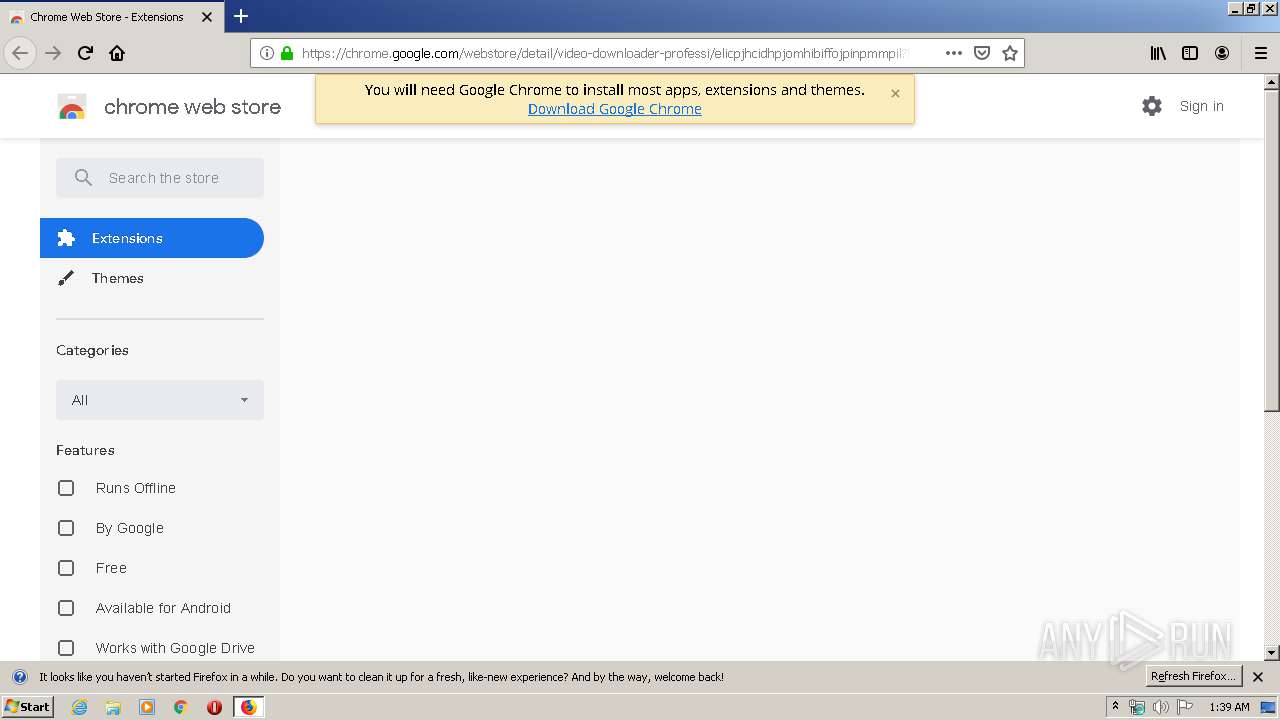This screenshot has width=1280, height=720.
Task: Click Sign in
Action: (x=1201, y=106)
